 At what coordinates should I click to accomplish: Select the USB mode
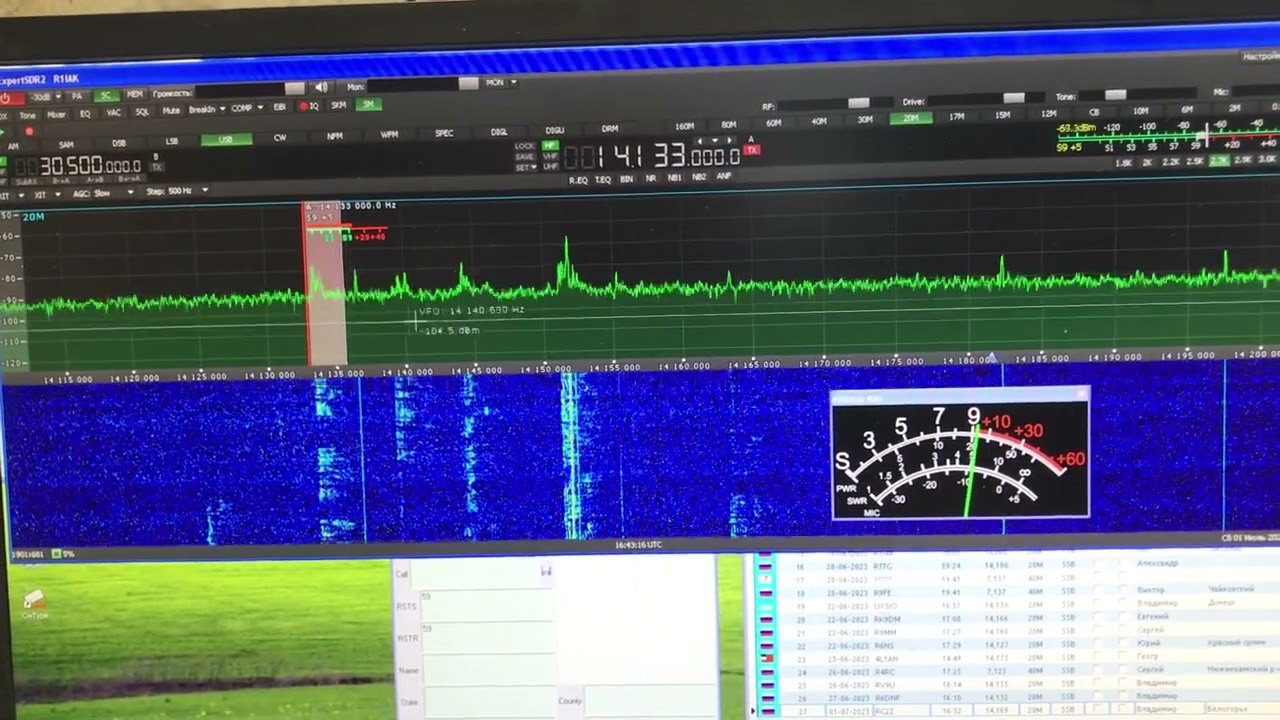pos(226,139)
